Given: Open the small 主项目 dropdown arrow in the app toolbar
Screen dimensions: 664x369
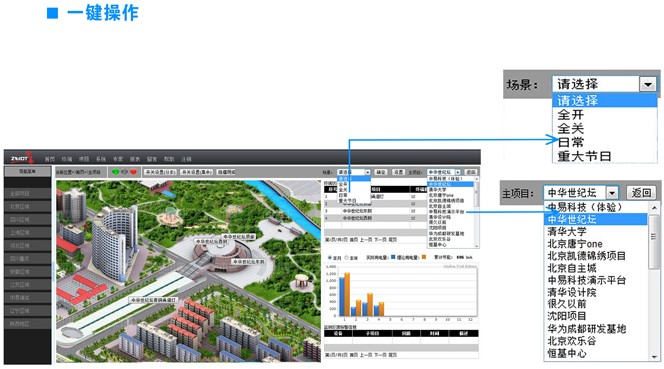Looking at the screenshot, I should coord(458,172).
